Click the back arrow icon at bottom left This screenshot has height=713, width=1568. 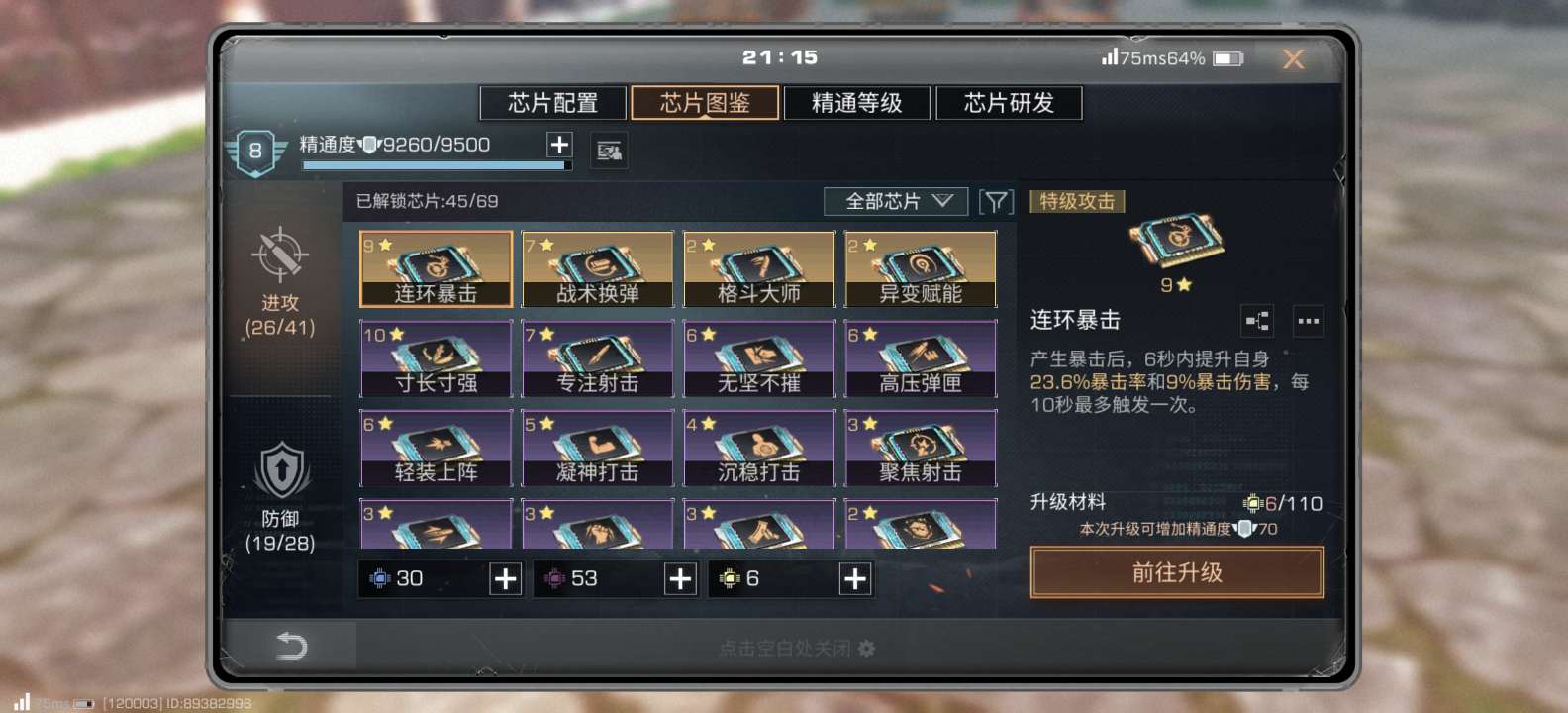[291, 647]
